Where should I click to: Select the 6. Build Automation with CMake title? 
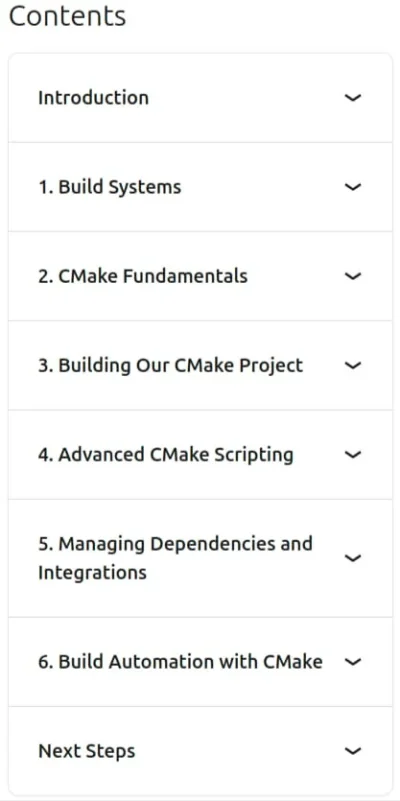(x=180, y=662)
